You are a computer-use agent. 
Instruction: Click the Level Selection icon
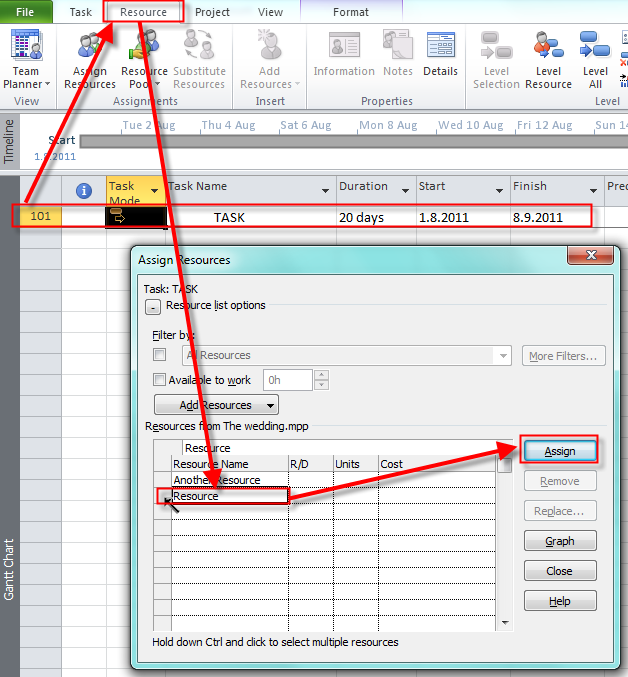[495, 60]
